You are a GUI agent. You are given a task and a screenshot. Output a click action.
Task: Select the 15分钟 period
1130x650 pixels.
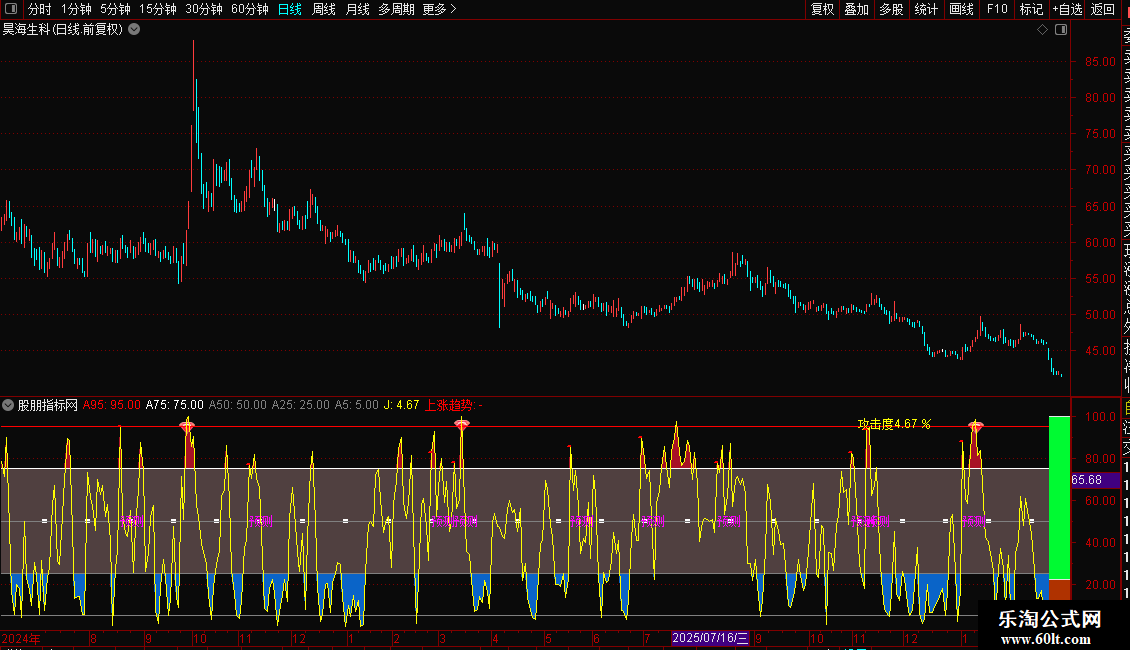pyautogui.click(x=158, y=9)
